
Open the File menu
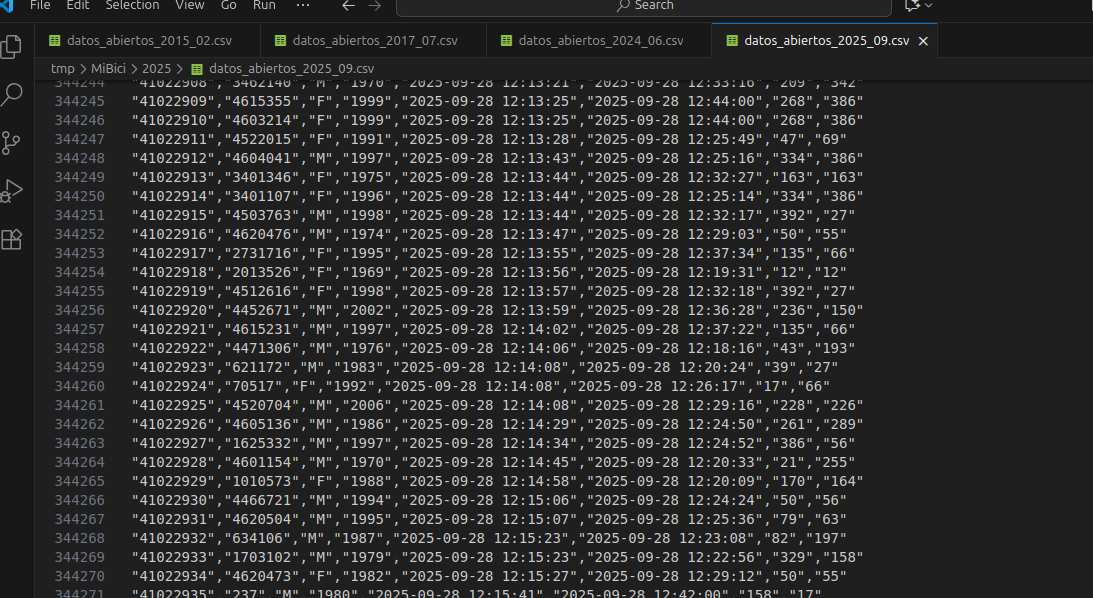pyautogui.click(x=41, y=5)
